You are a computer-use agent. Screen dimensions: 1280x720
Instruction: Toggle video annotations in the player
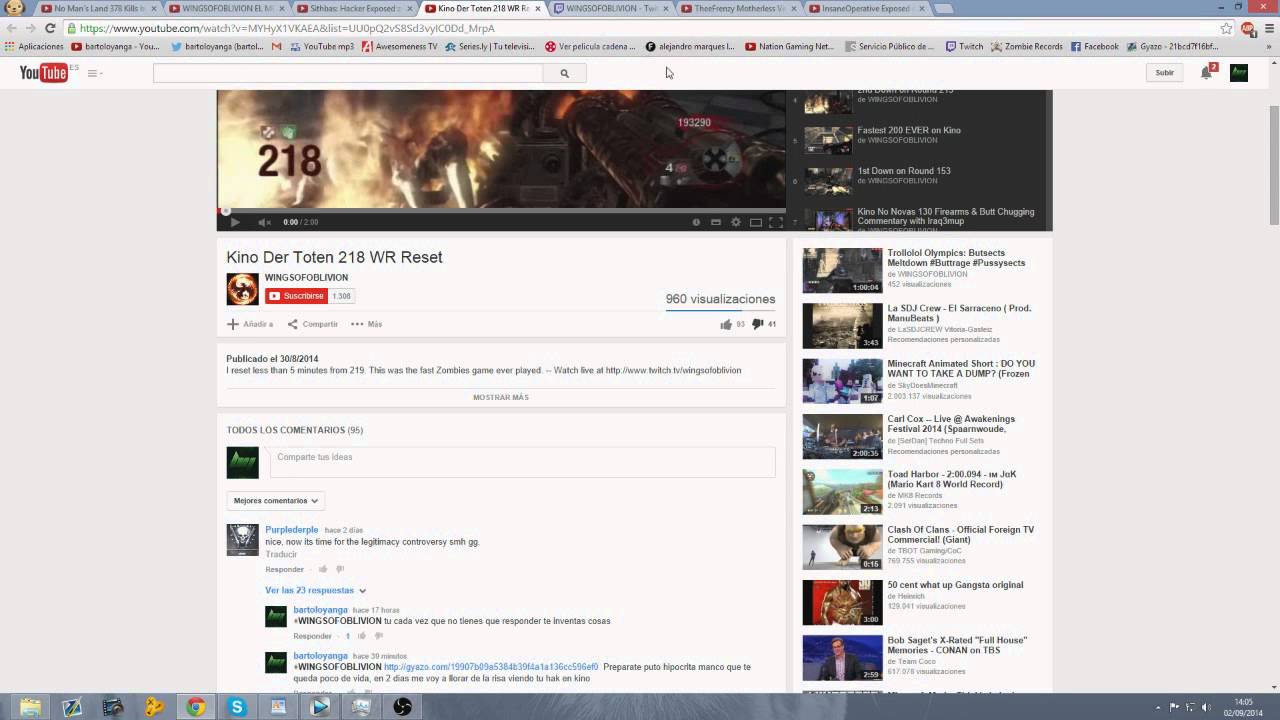[x=696, y=222]
